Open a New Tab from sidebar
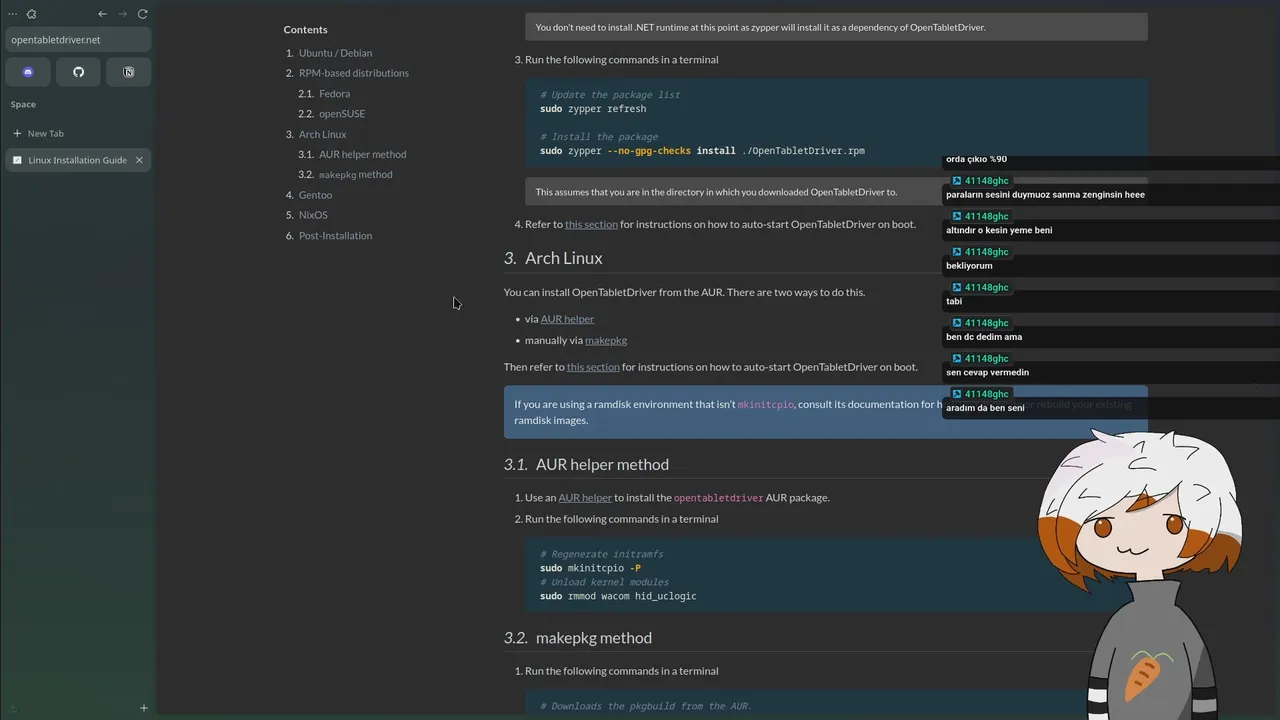 (x=78, y=133)
